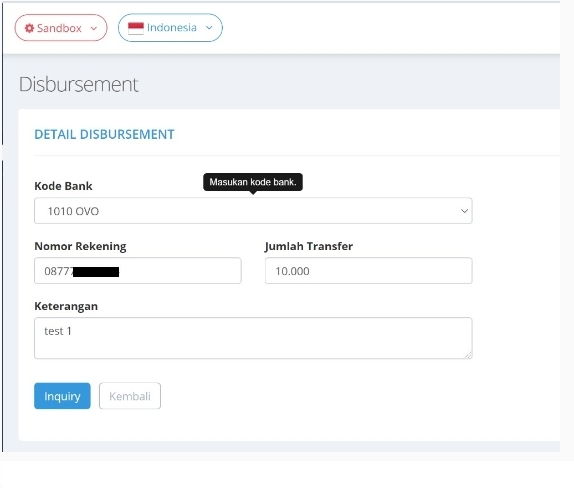
Task: Go back with the Kembali button
Action: pyautogui.click(x=130, y=396)
